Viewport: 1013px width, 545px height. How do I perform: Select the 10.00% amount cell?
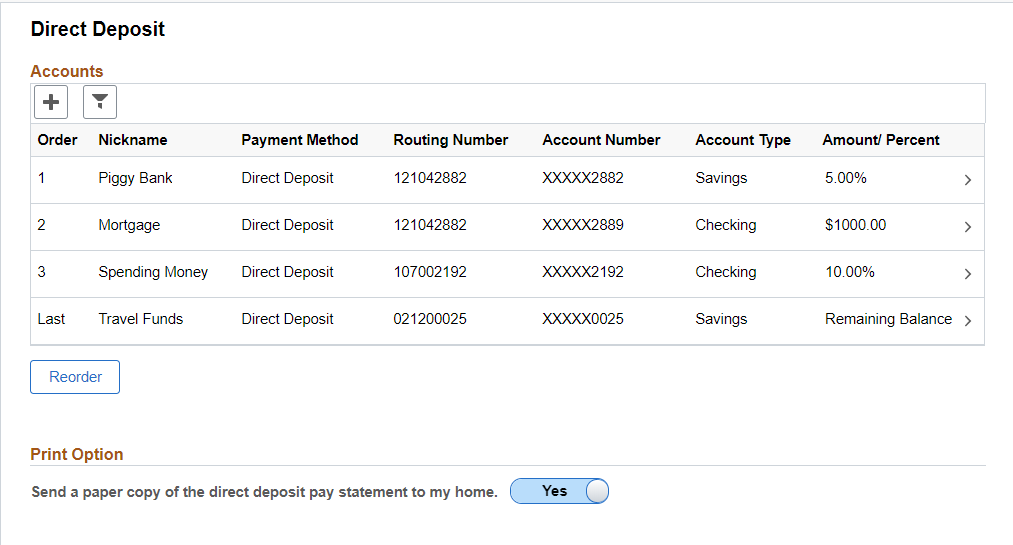[850, 272]
